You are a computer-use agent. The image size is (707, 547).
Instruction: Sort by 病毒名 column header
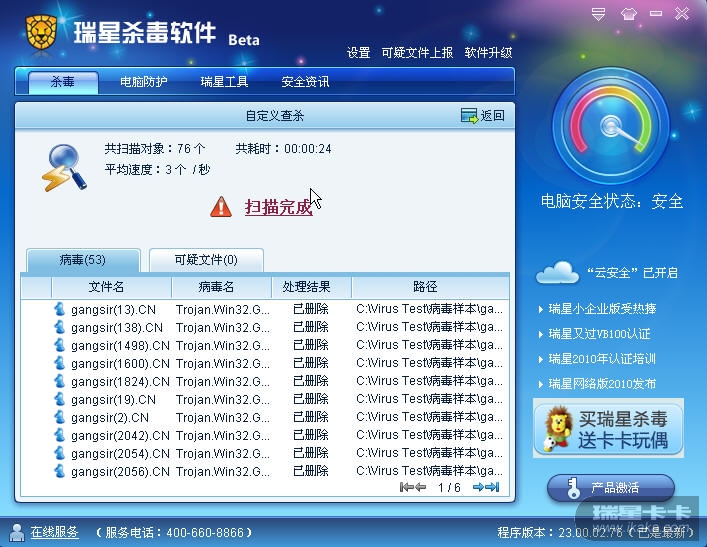click(221, 287)
